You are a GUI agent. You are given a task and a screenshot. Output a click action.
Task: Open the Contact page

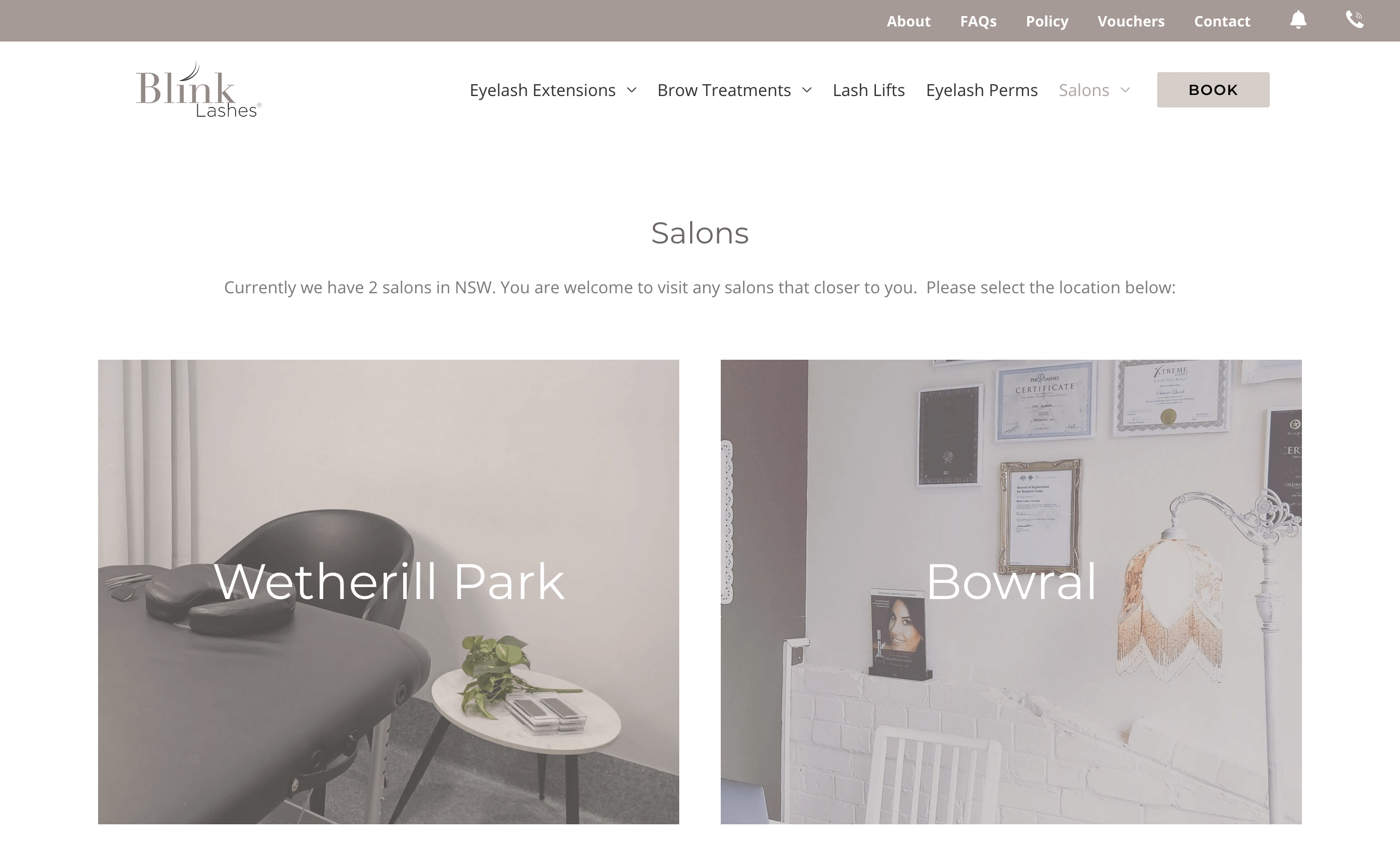coord(1221,21)
